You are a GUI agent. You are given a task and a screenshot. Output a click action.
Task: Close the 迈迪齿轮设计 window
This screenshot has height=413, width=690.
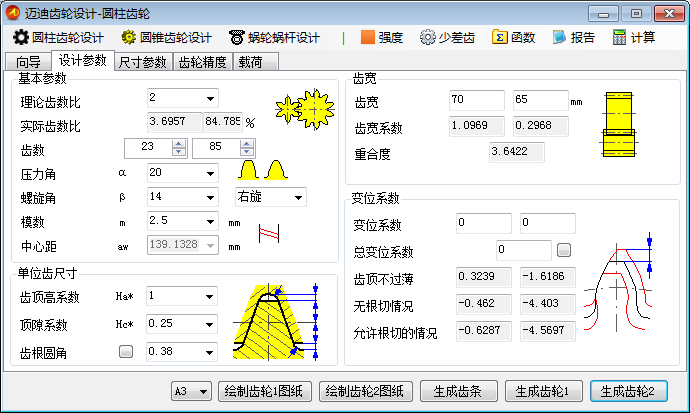[x=669, y=14]
